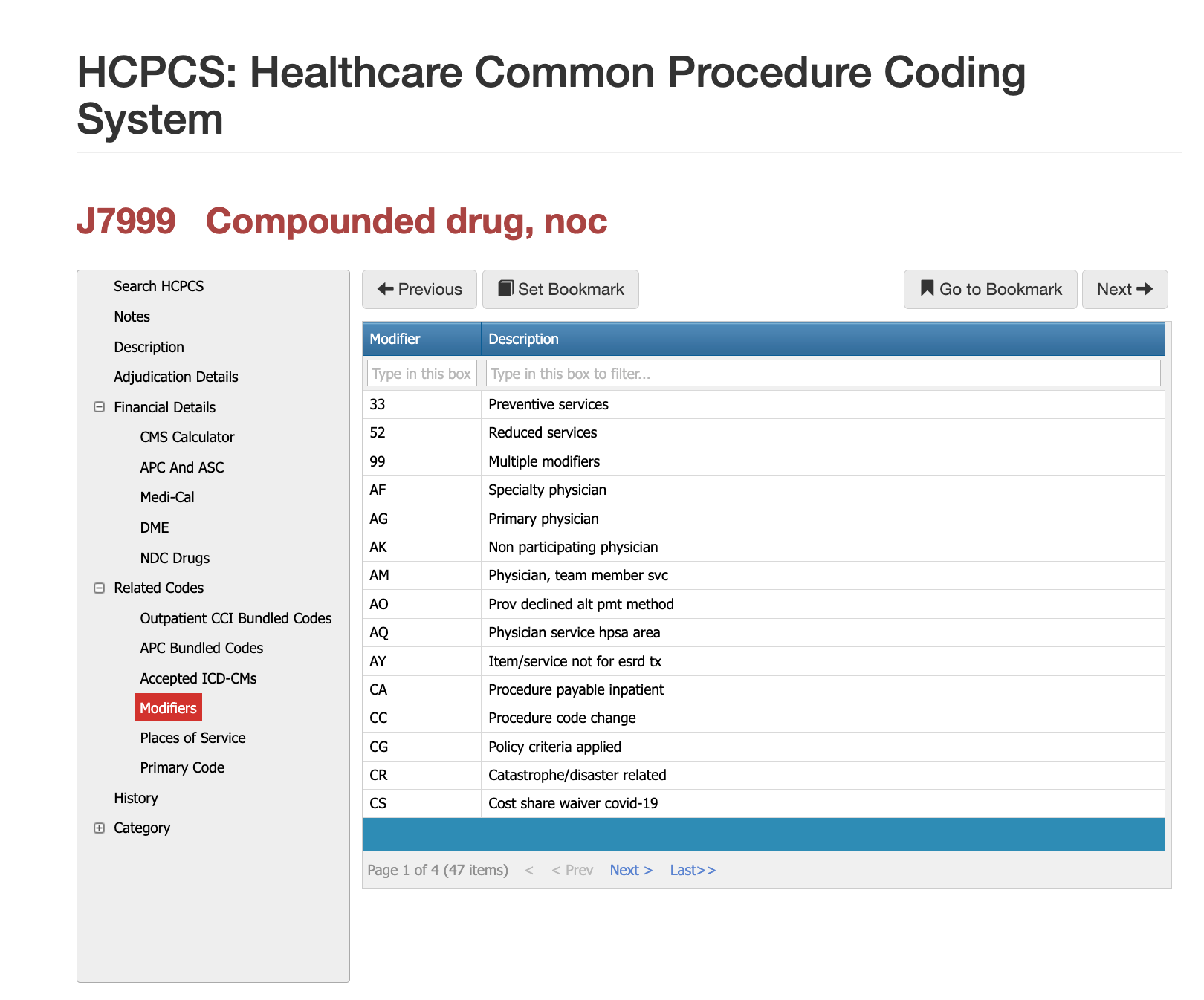This screenshot has height=1000, width=1204.
Task: Open the CMS Calculator page
Action: click(x=187, y=437)
